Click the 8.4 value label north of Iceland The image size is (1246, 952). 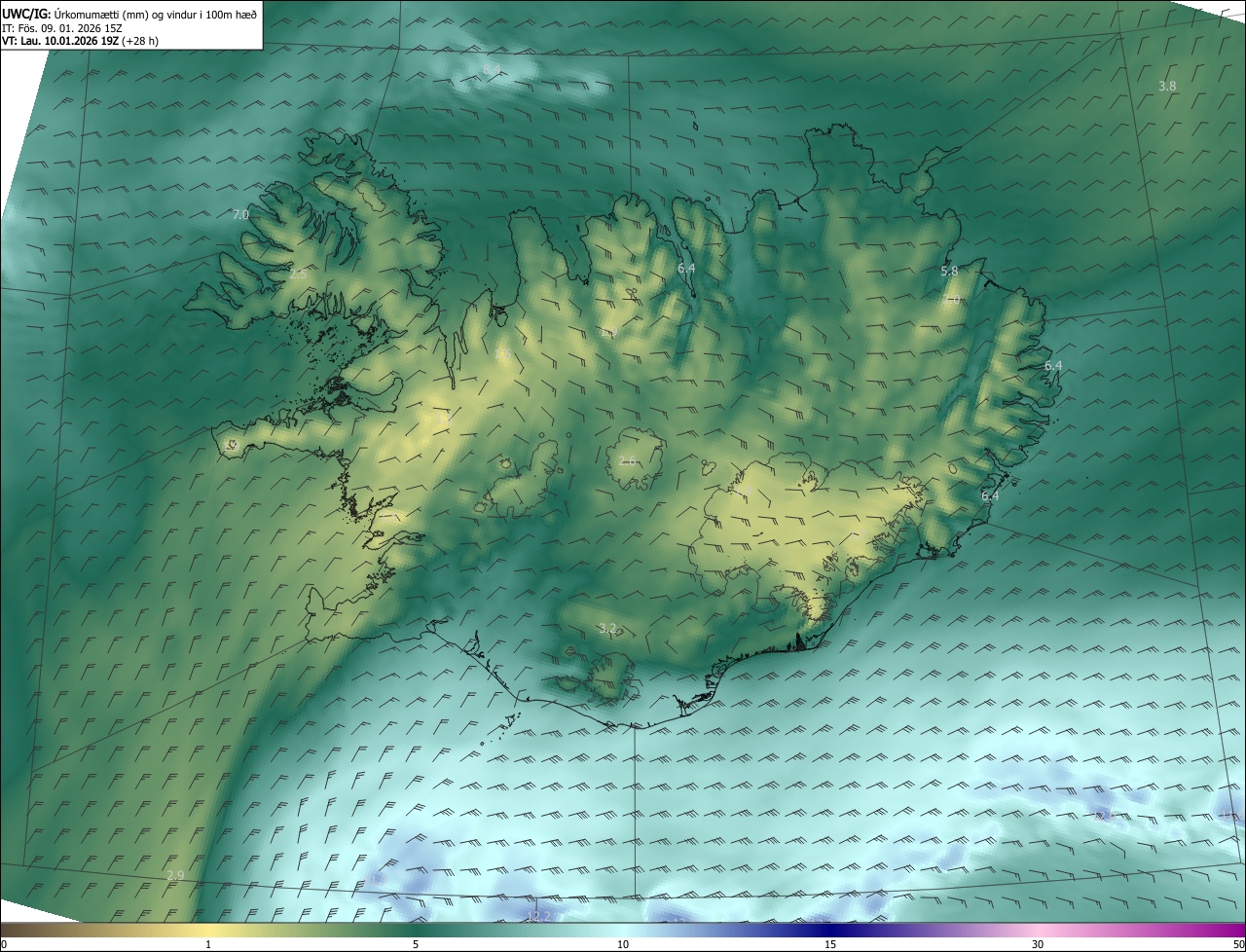coord(492,69)
